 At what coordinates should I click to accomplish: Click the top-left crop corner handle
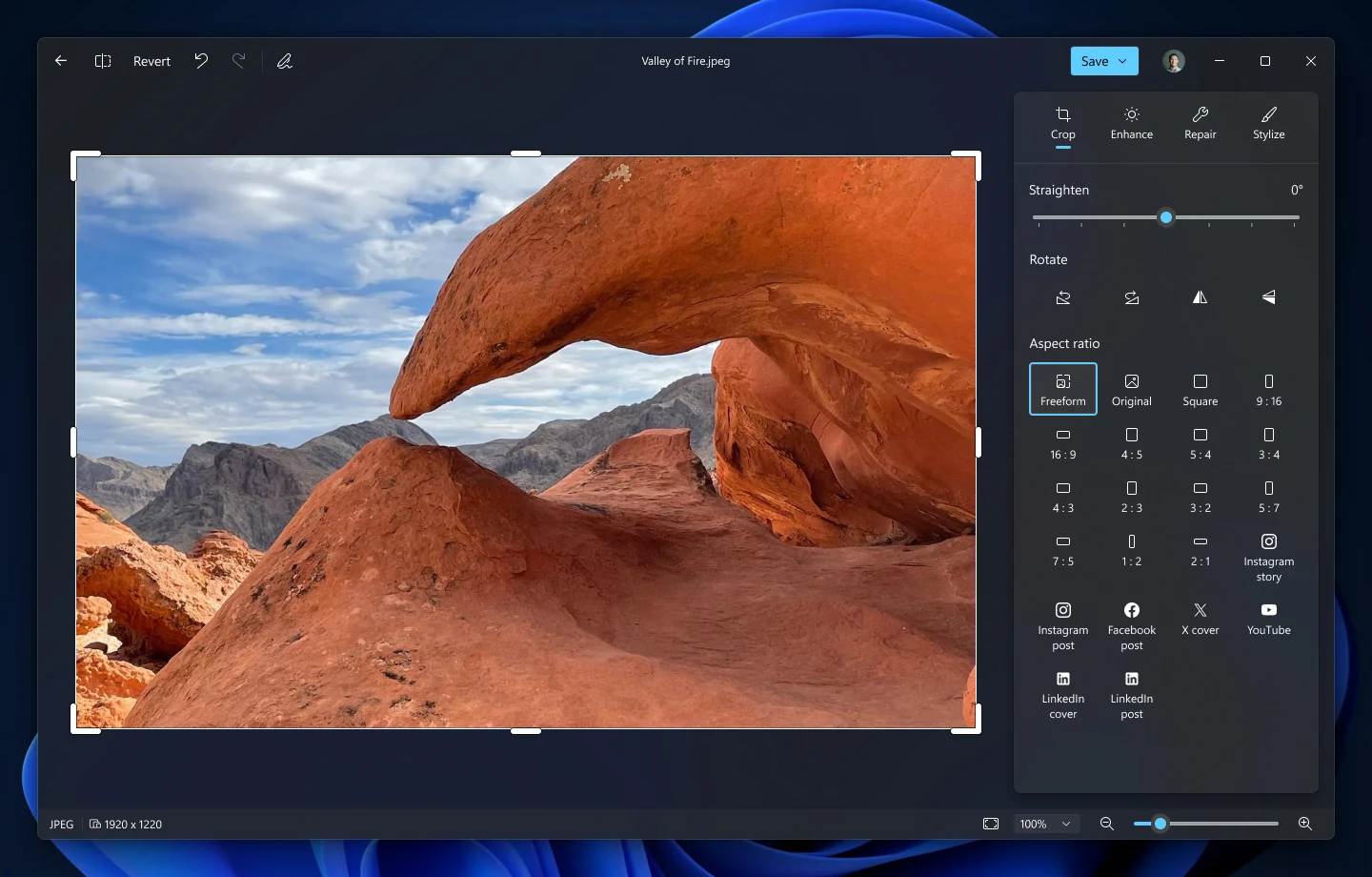click(x=84, y=164)
